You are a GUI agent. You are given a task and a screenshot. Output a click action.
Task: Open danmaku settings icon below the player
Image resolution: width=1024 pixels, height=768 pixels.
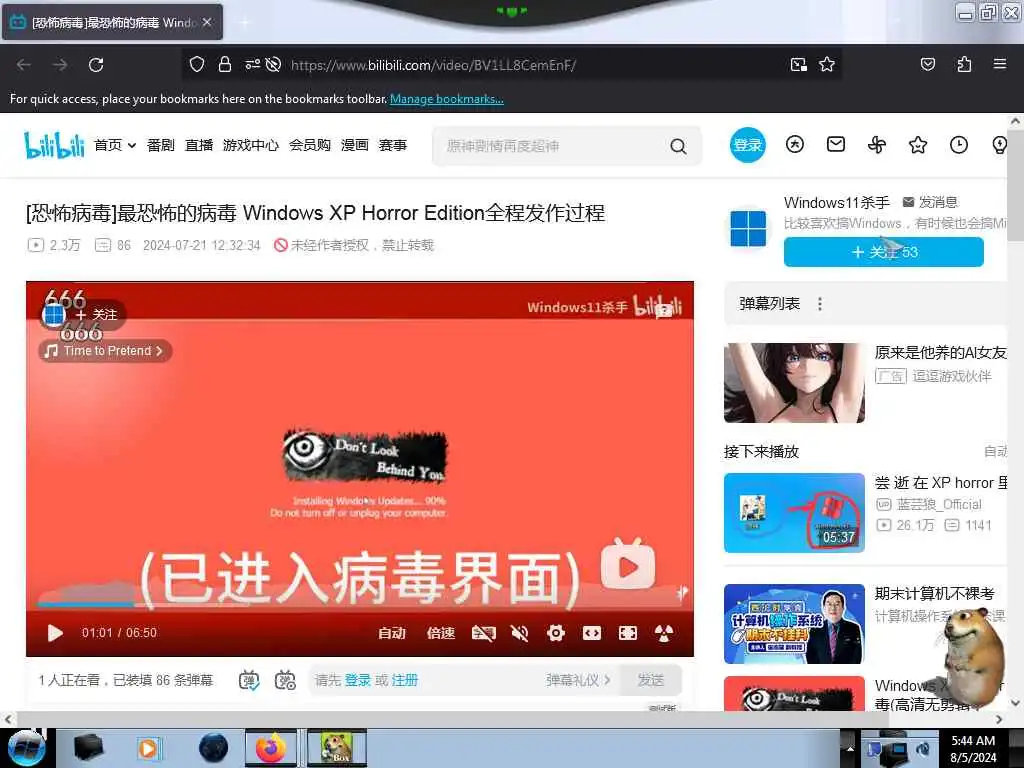(285, 680)
